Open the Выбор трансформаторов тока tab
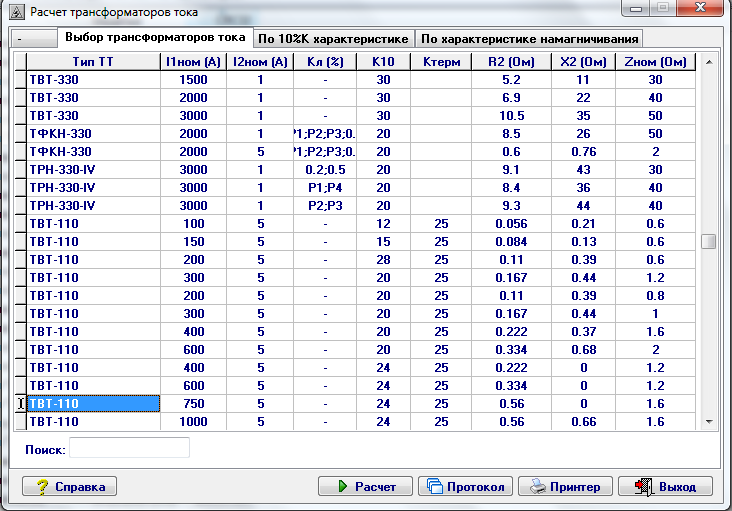Screen dimensions: 732x511 [155, 37]
